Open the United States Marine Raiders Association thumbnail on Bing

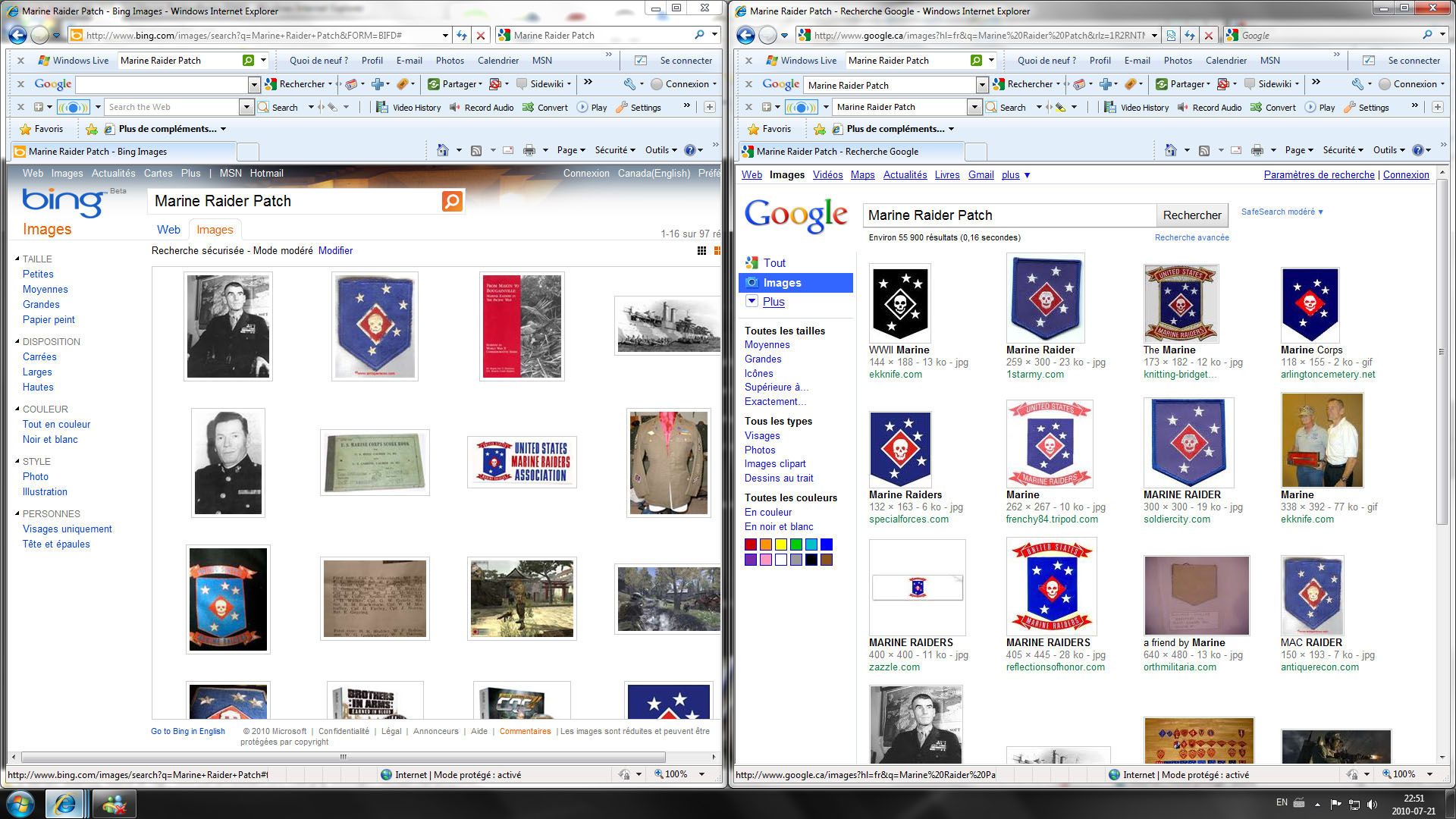coord(522,462)
